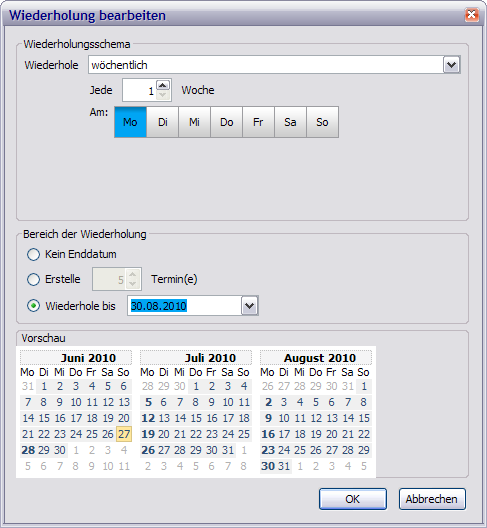Increase the Jede Woche interval spinner
Screen dimensions: 487x528
[163, 85]
